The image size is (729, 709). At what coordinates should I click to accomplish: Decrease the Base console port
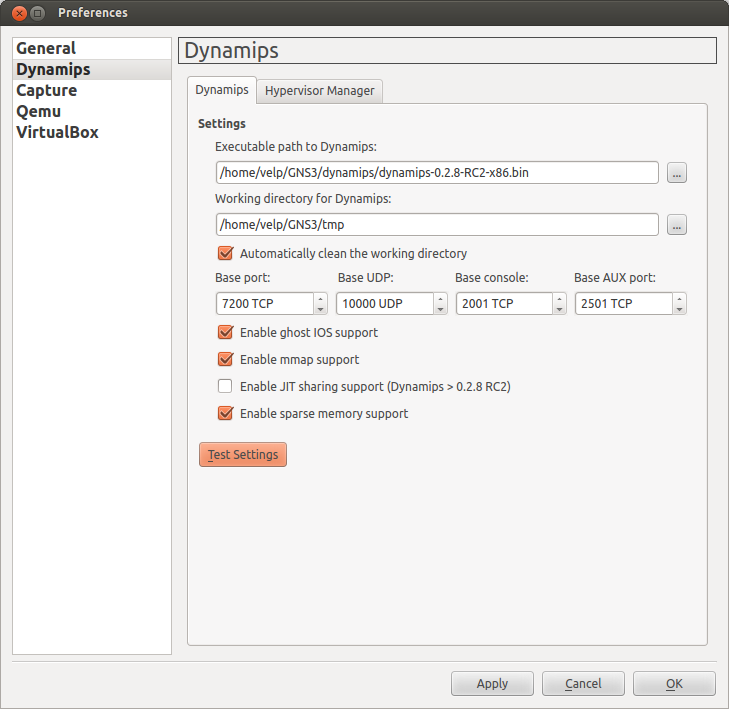(559, 309)
